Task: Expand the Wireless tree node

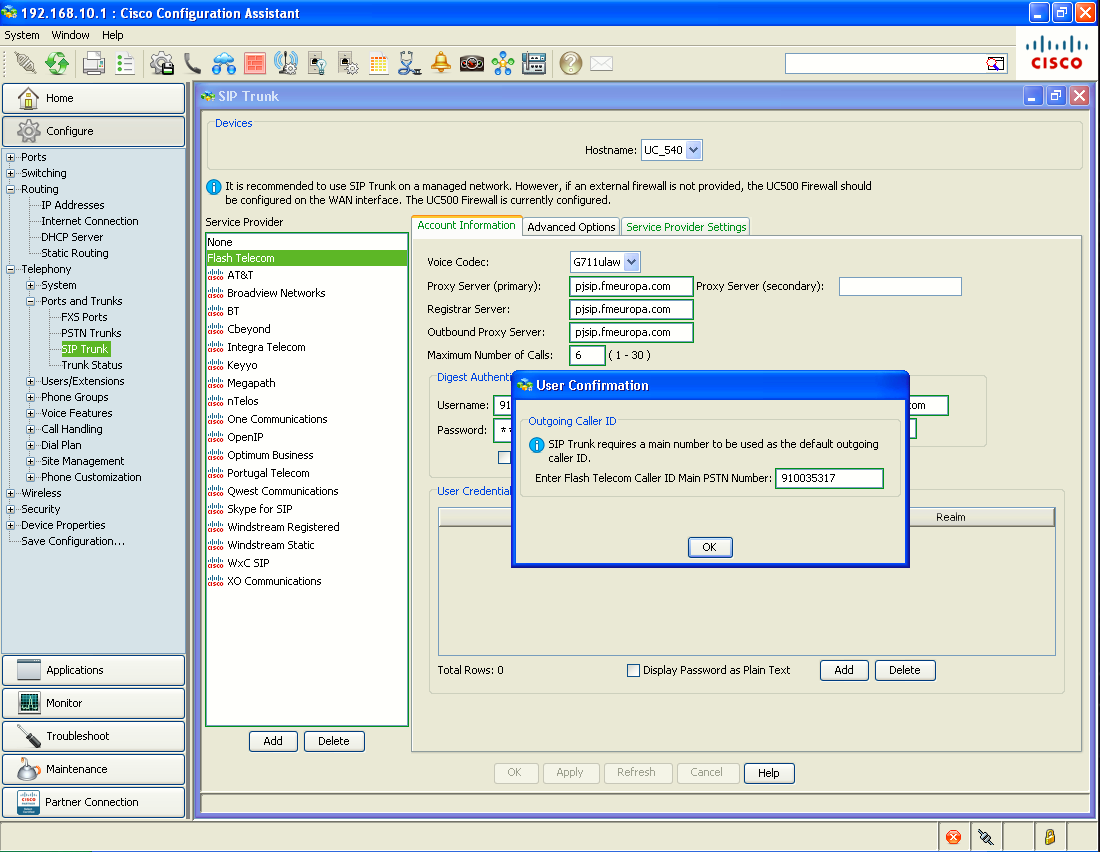Action: coord(11,493)
